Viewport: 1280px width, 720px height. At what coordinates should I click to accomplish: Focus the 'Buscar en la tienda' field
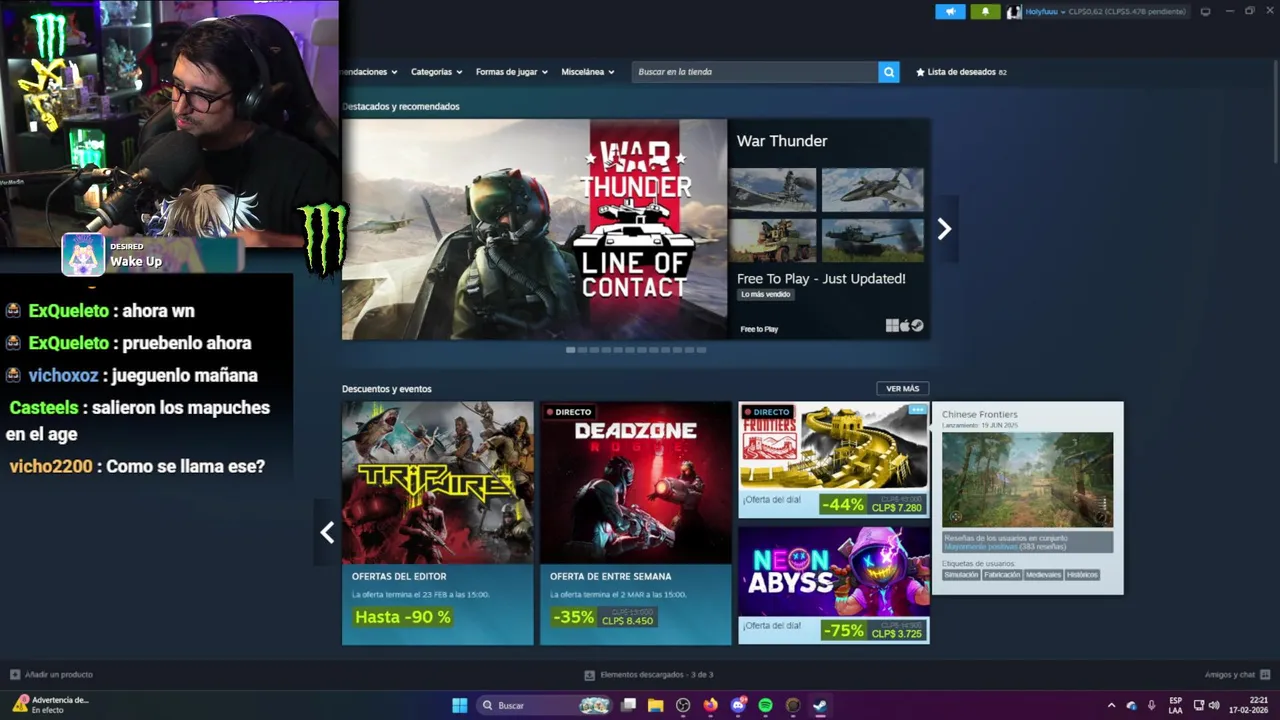(755, 72)
